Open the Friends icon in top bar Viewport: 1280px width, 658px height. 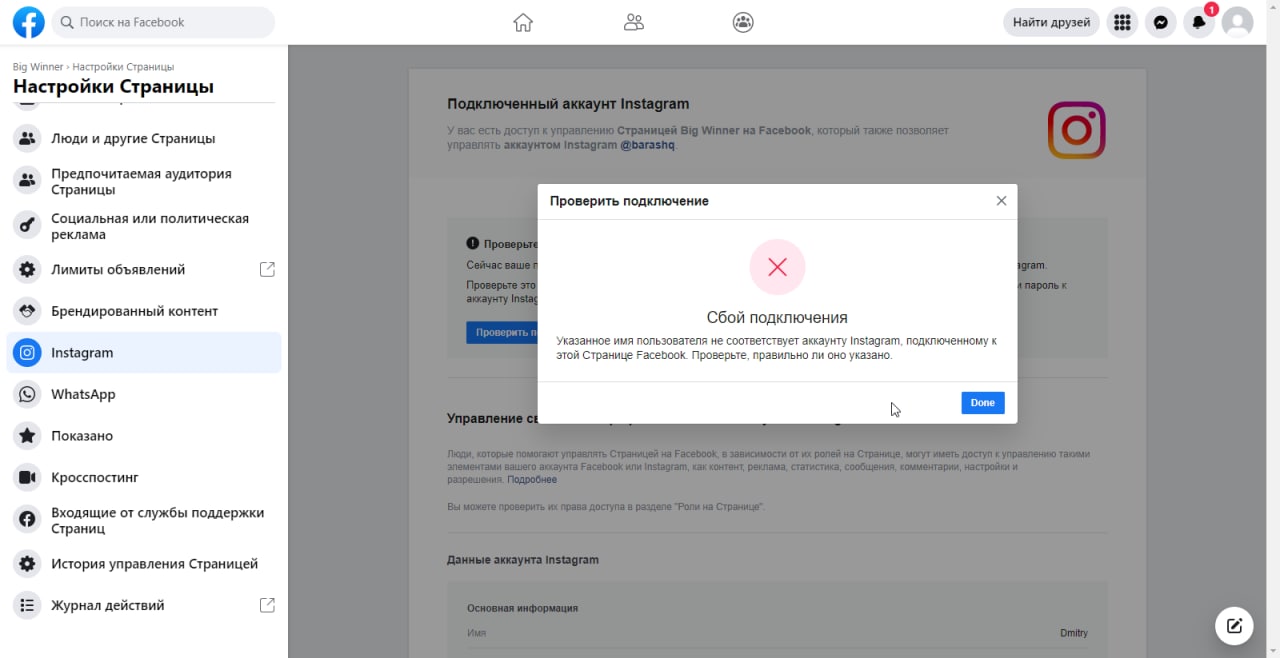point(633,22)
